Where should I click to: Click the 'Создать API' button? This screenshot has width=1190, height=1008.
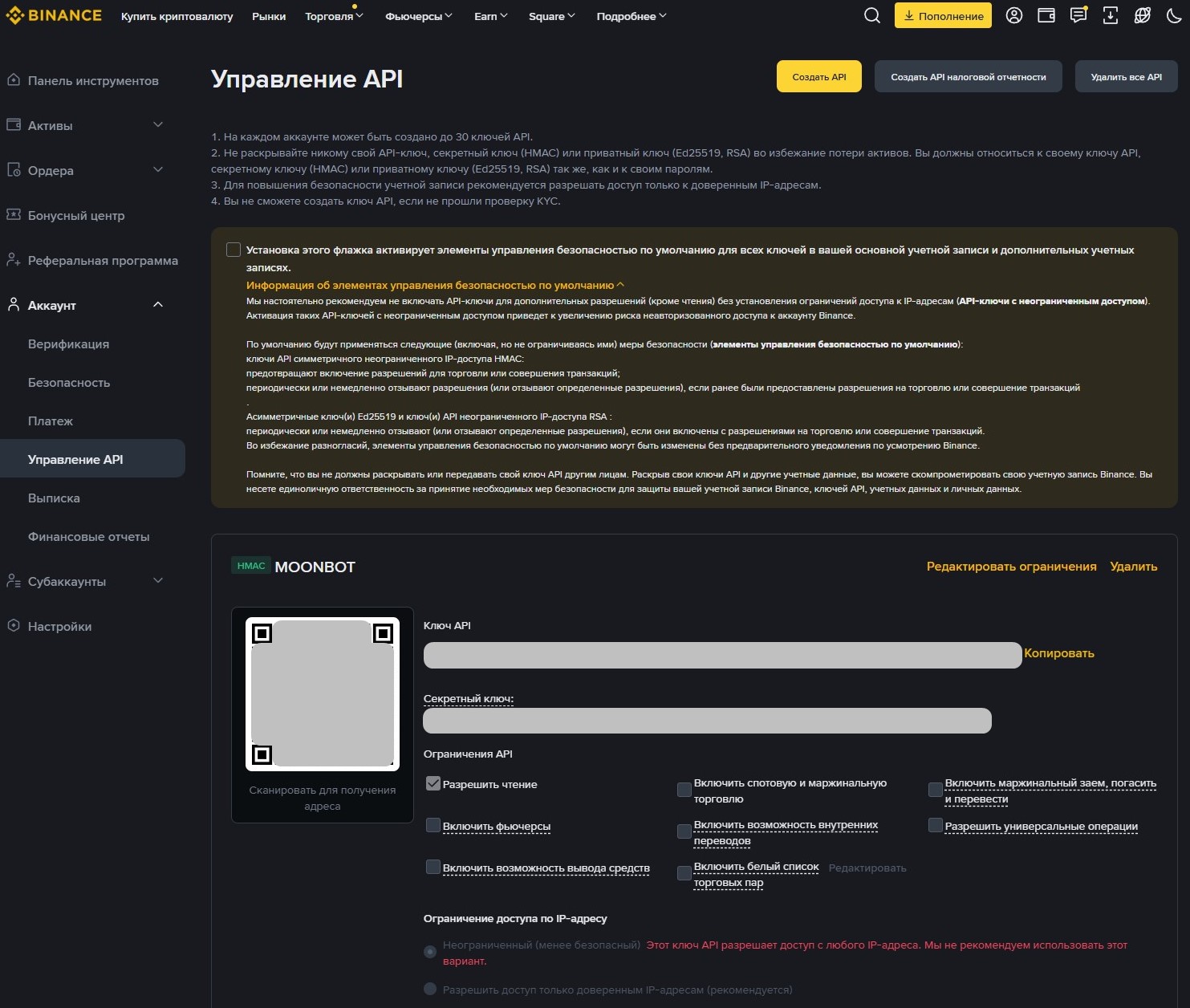[x=818, y=77]
